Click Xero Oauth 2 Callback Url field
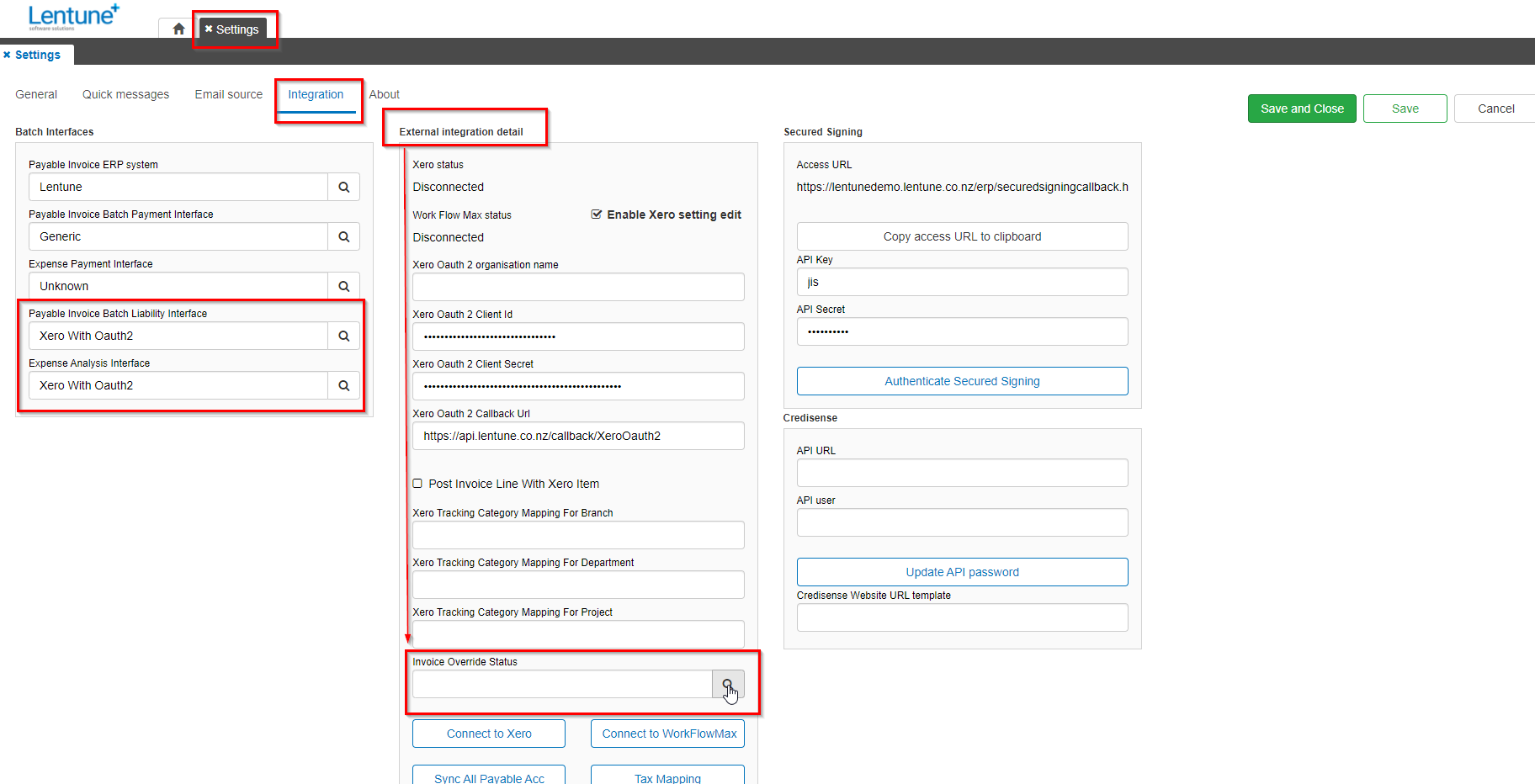The width and height of the screenshot is (1535, 784). tap(578, 436)
